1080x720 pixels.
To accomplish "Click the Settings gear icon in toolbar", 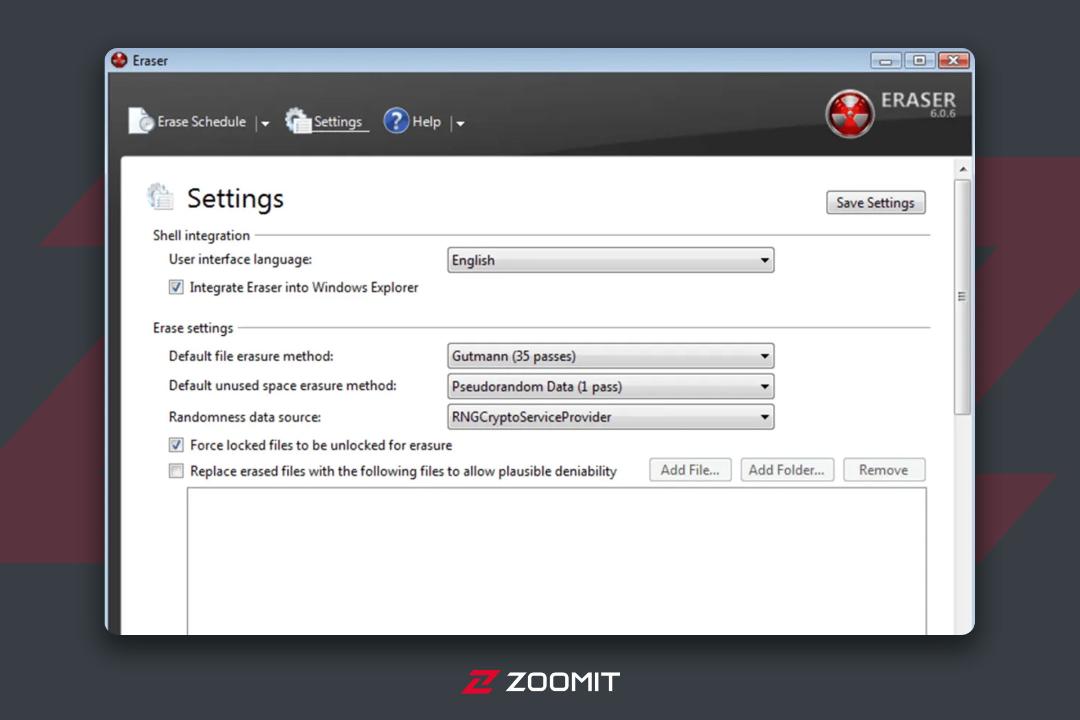I will (x=298, y=121).
